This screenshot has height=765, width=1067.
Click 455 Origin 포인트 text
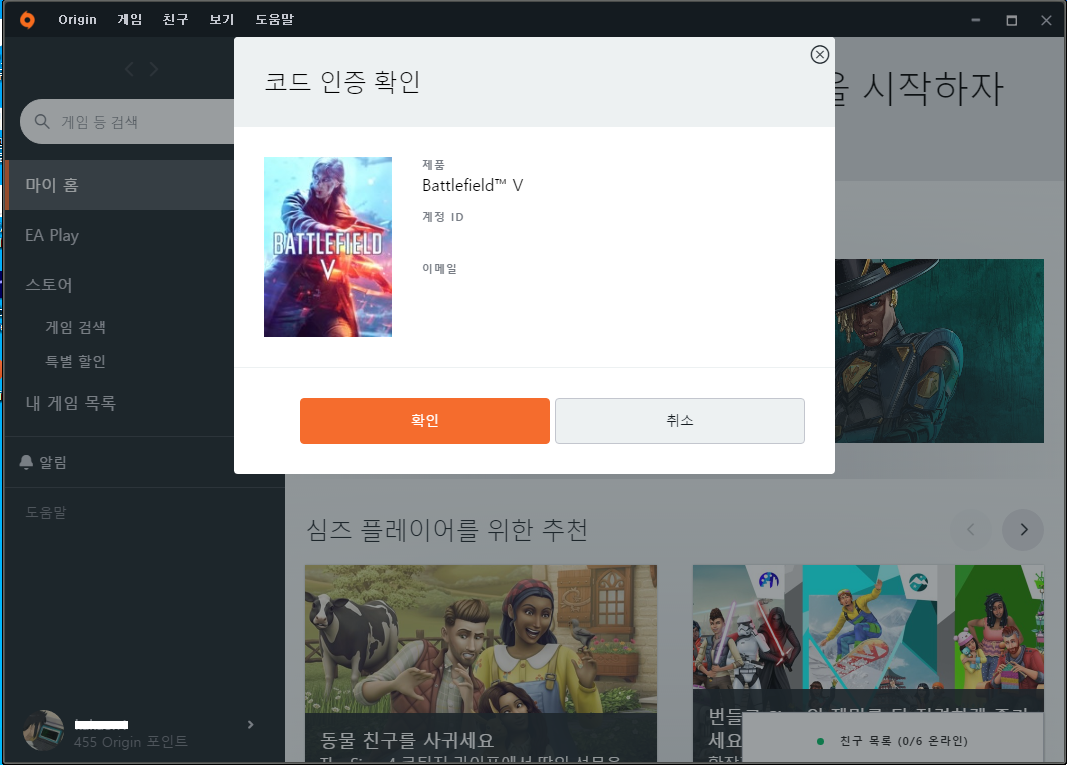click(x=131, y=742)
